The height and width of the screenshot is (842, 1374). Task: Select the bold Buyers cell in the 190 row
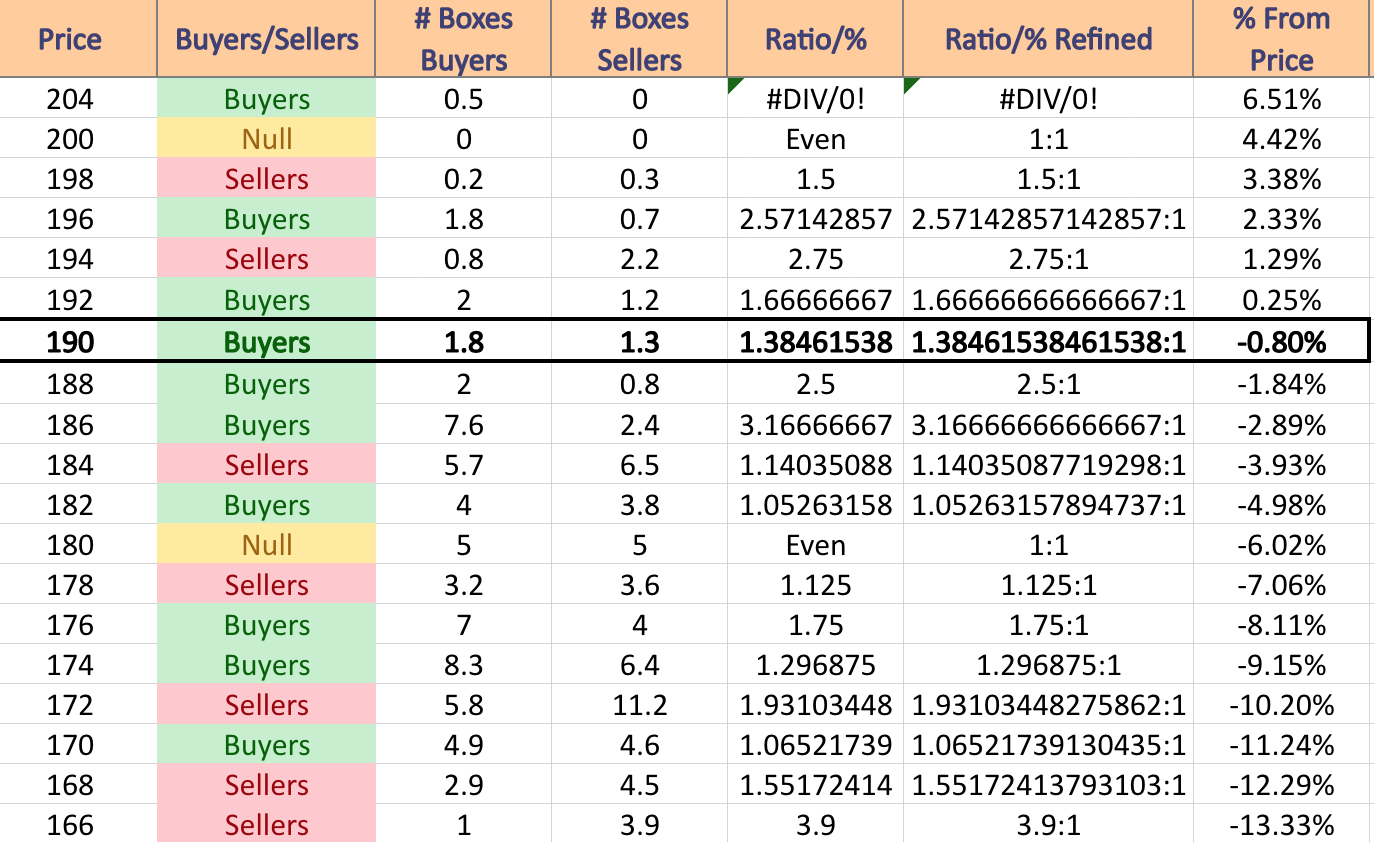[266, 341]
